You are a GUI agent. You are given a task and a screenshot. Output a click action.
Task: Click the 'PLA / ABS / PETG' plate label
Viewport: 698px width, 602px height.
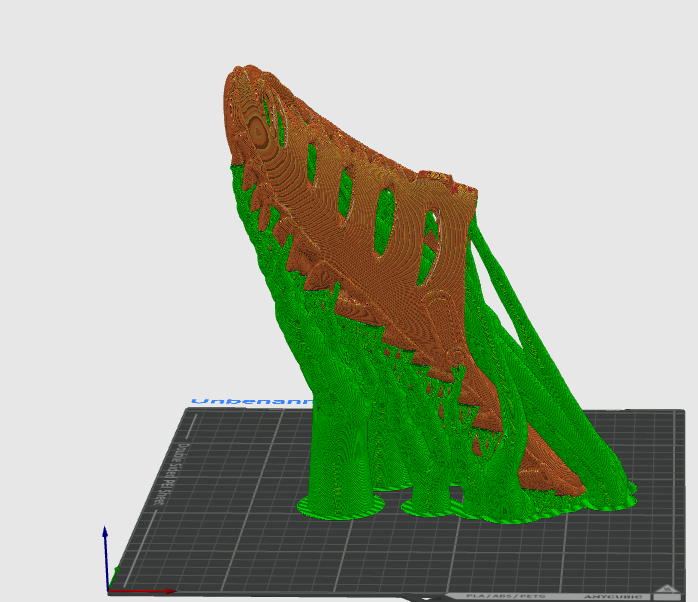point(506,596)
